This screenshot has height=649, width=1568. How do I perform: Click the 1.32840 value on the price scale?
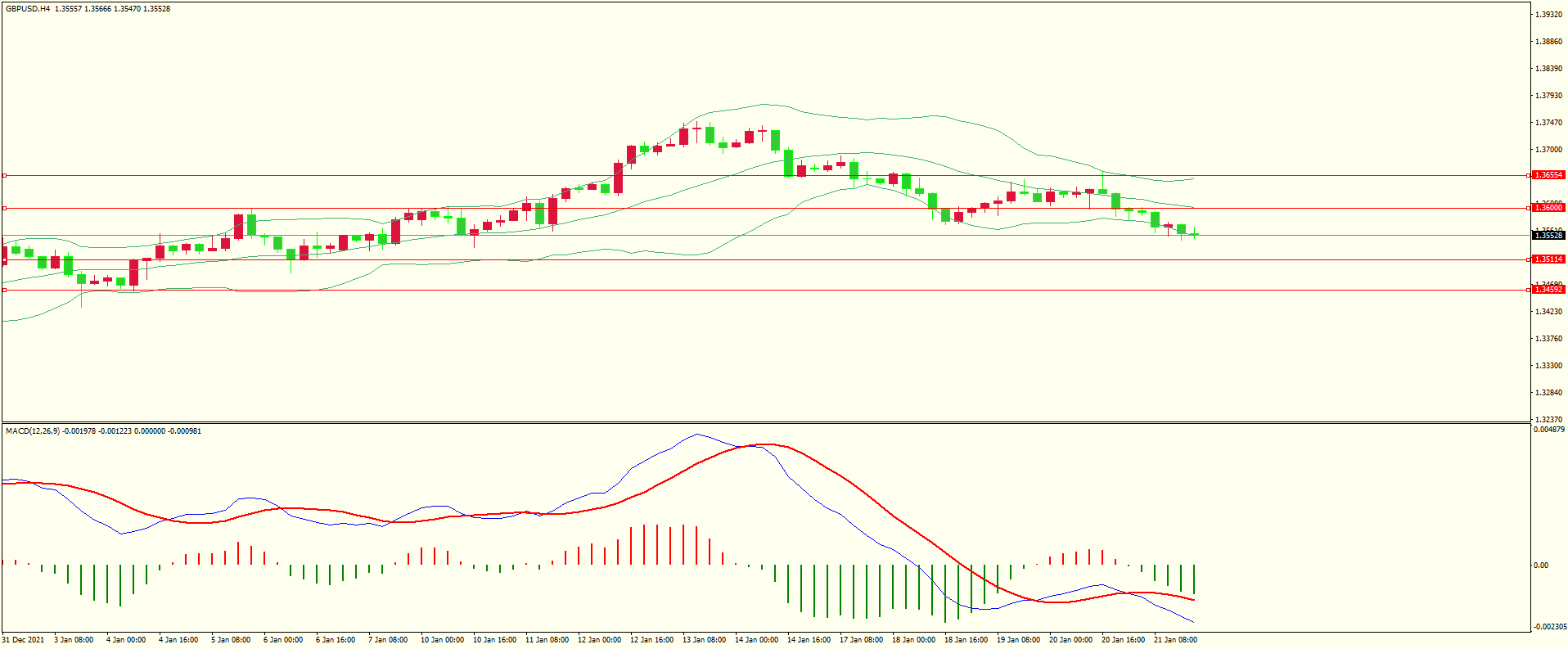coord(1548,393)
